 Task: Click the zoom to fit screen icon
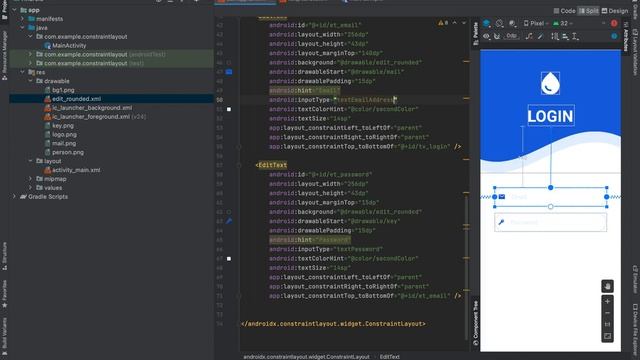pos(607,336)
